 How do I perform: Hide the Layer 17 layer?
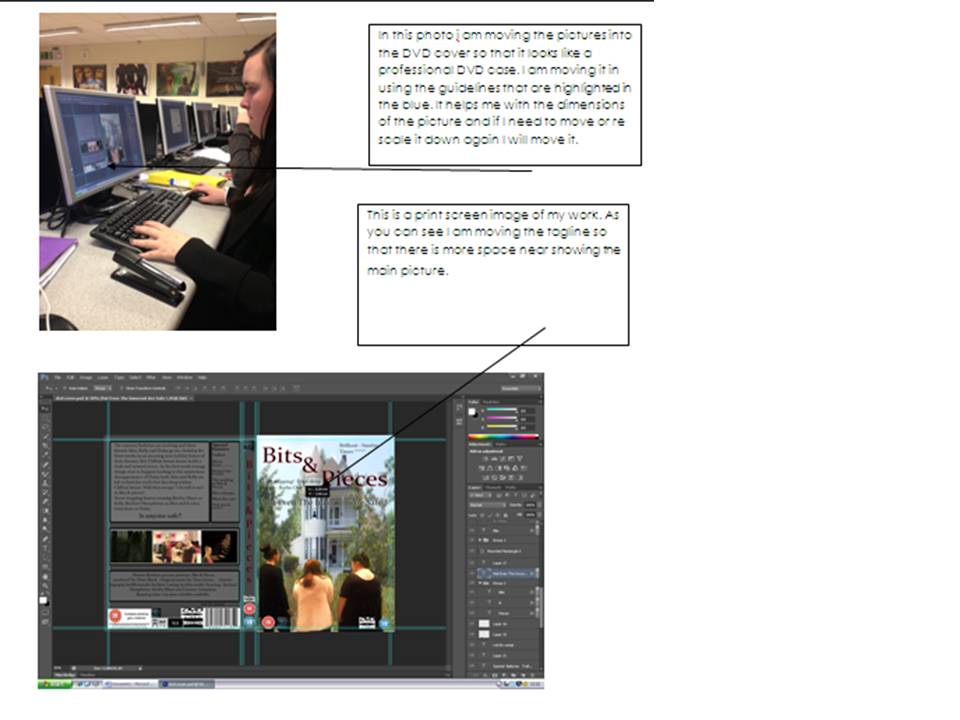[471, 563]
